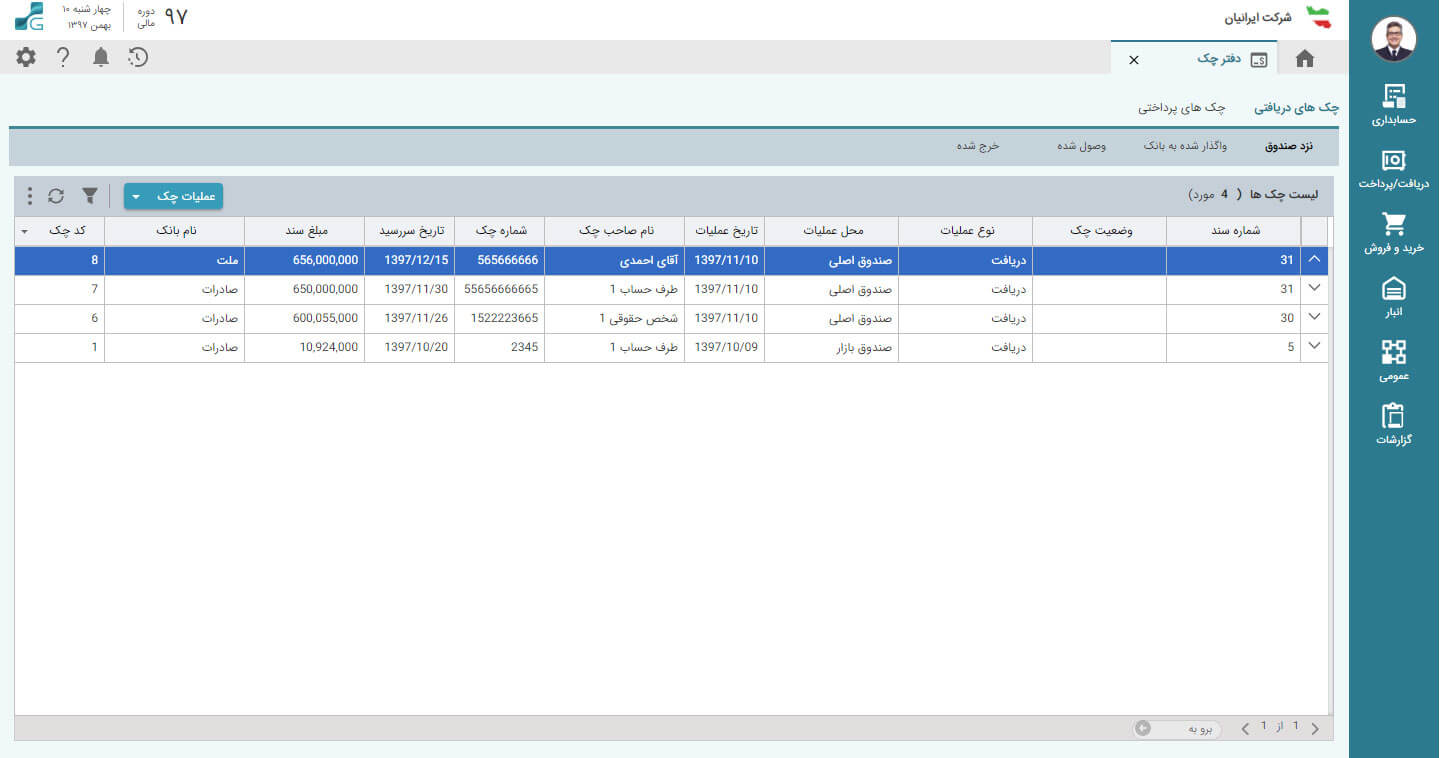The height and width of the screenshot is (758, 1440).
Task: Click the برو به page input field
Action: [1178, 729]
